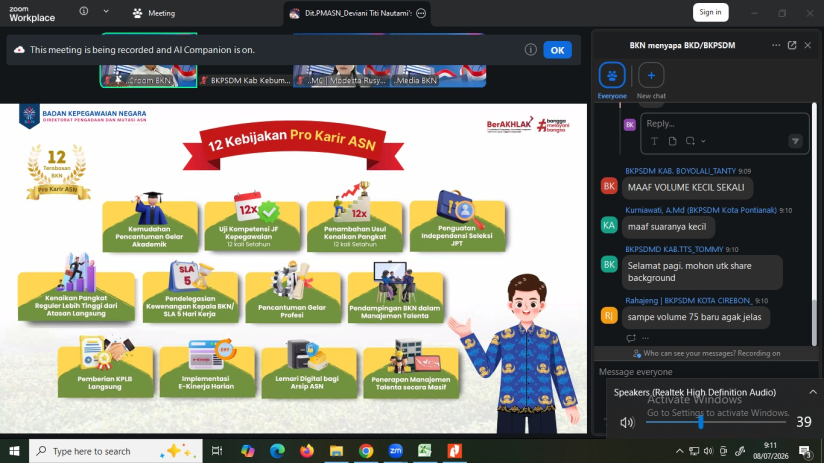Select the Dit.PMASN_Deviani Titi Nautami tab
This screenshot has height=463, width=824.
click(x=357, y=13)
